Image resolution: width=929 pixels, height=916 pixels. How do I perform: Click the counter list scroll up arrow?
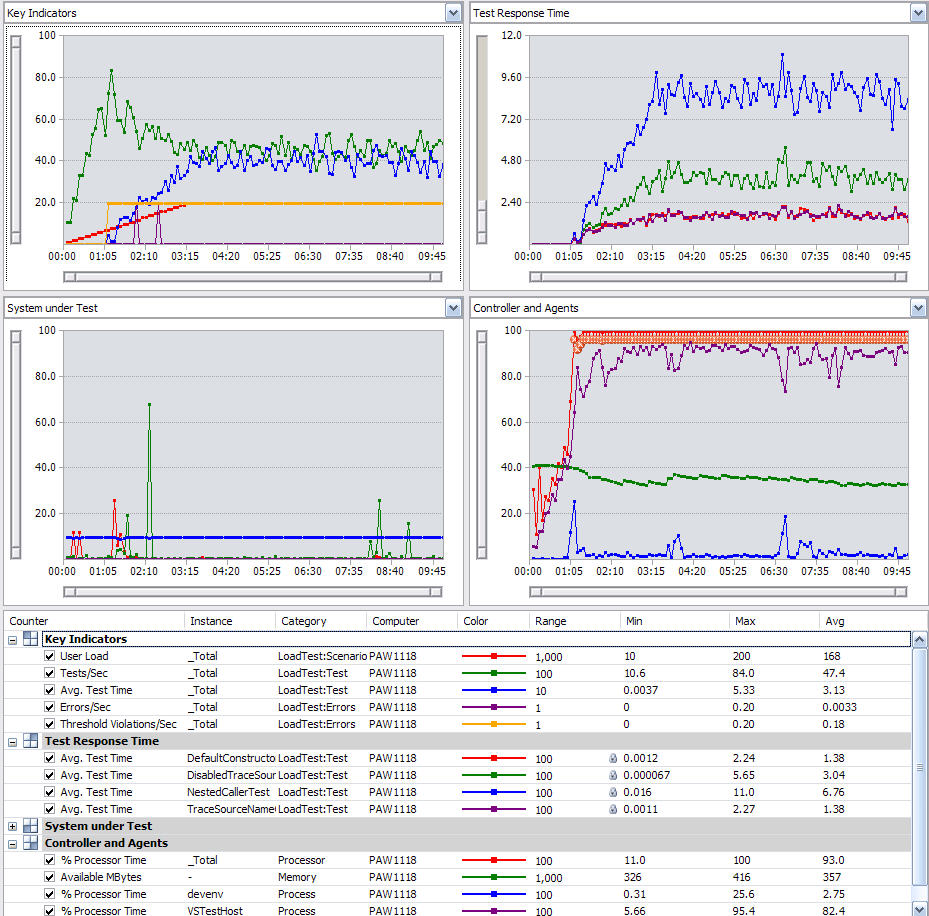tap(920, 639)
